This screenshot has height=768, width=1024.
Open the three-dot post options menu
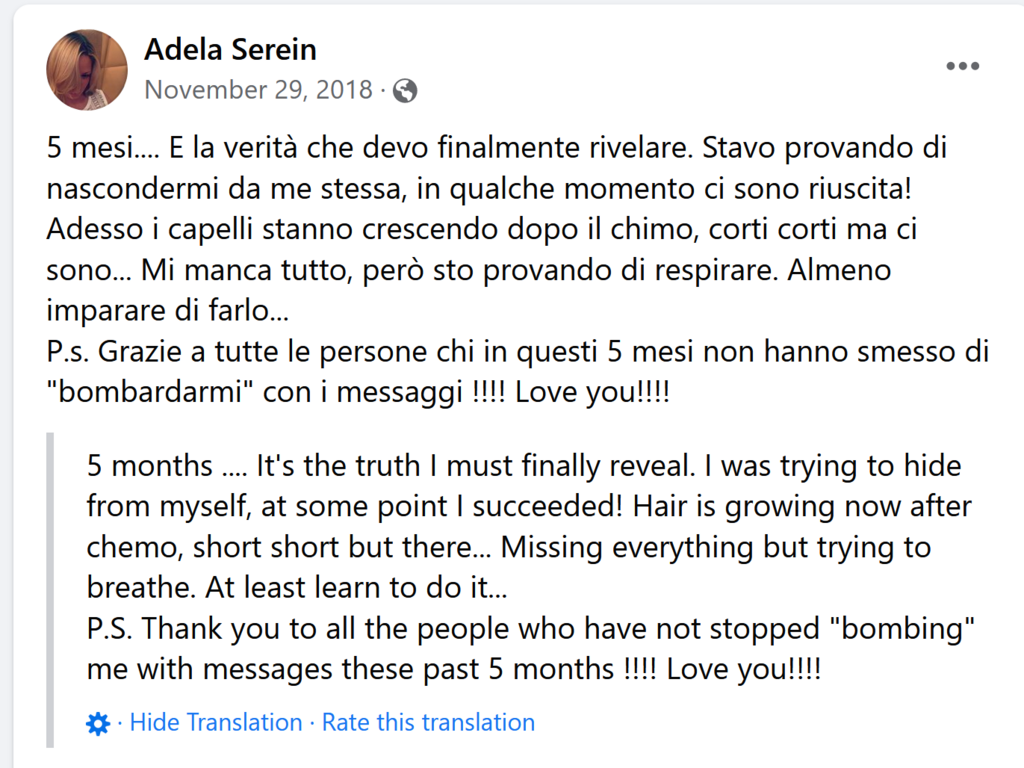tap(963, 66)
